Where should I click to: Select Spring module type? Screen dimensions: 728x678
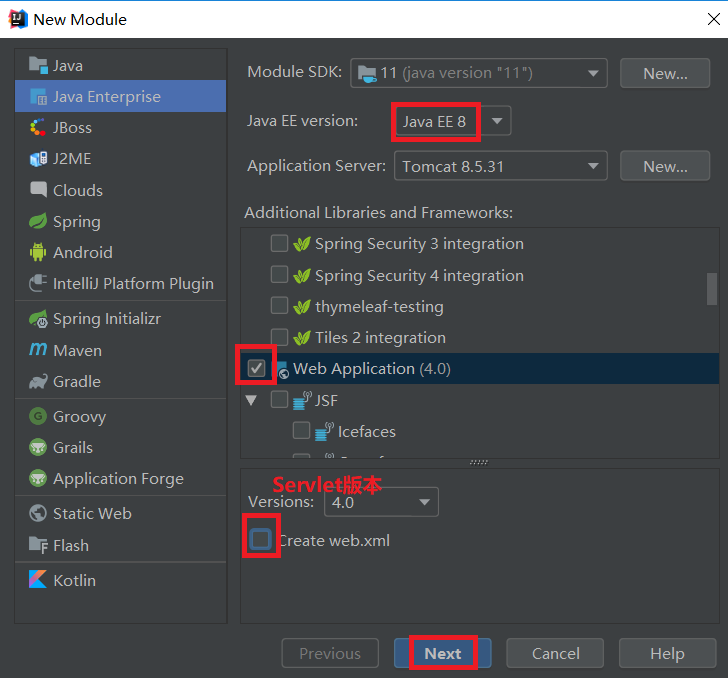(120, 222)
